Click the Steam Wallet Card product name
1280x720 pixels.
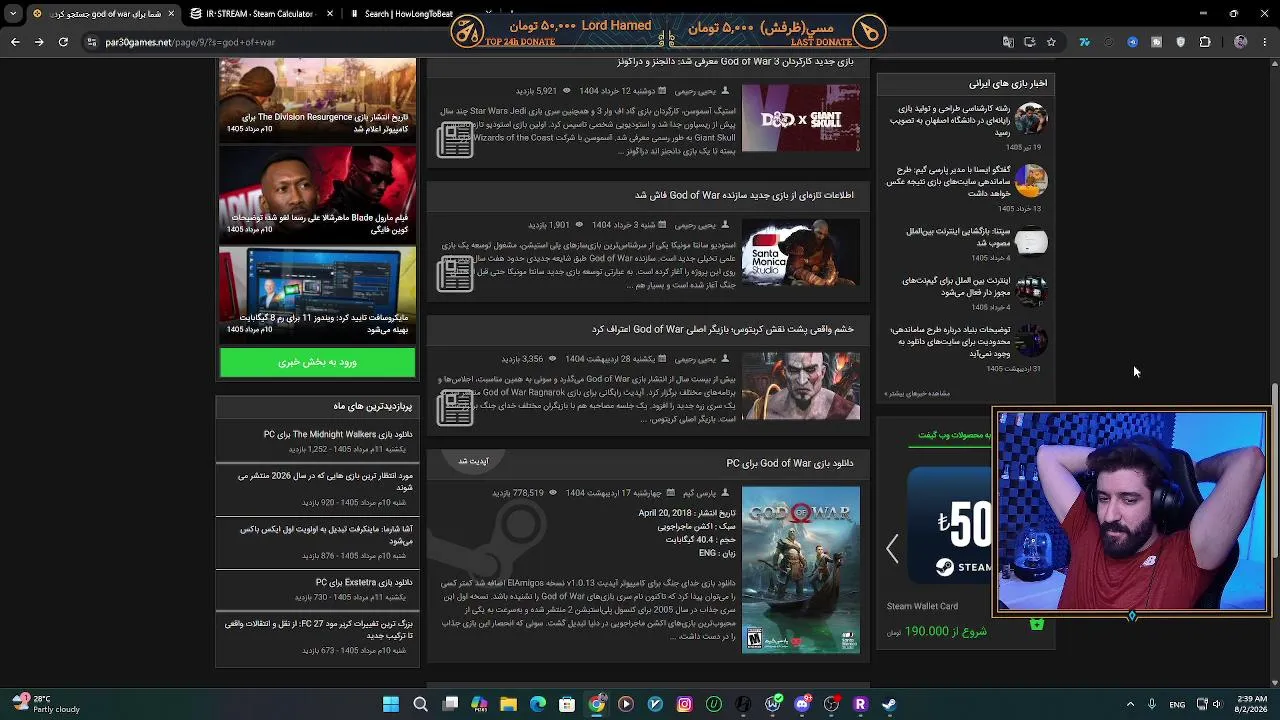click(x=922, y=606)
